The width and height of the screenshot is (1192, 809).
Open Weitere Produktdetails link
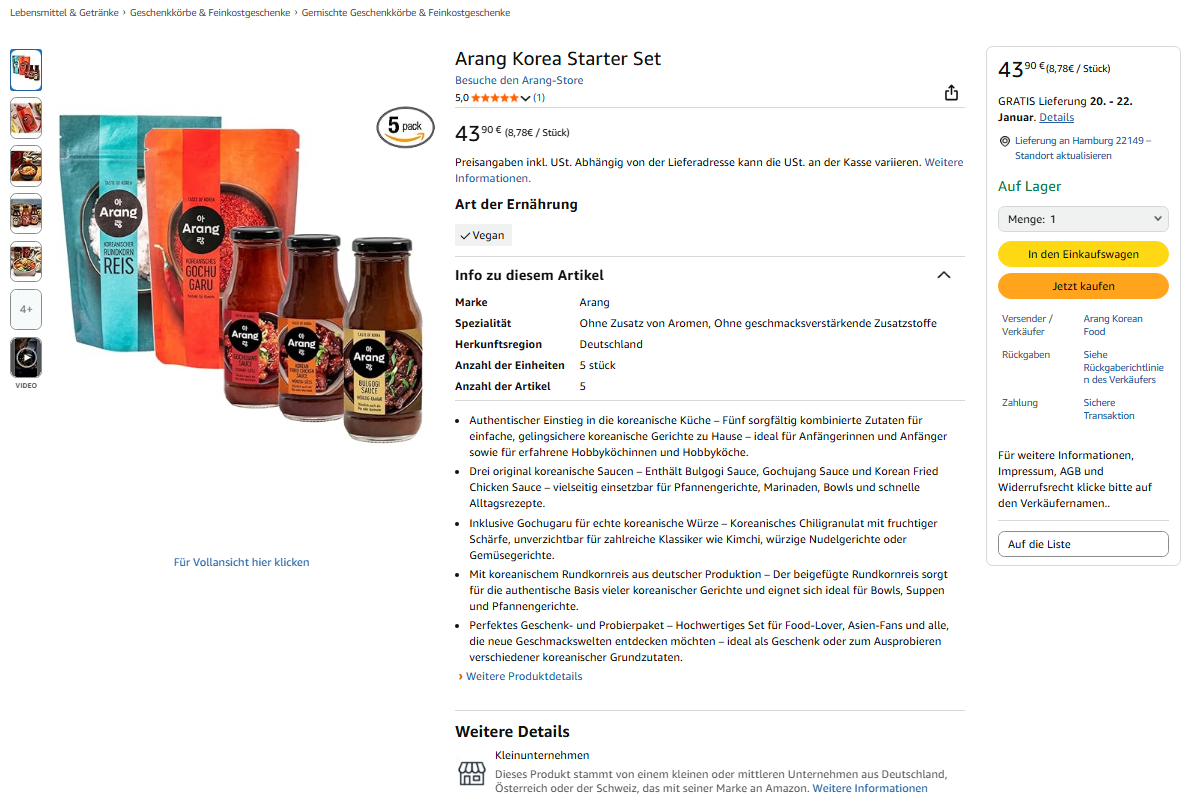[524, 676]
